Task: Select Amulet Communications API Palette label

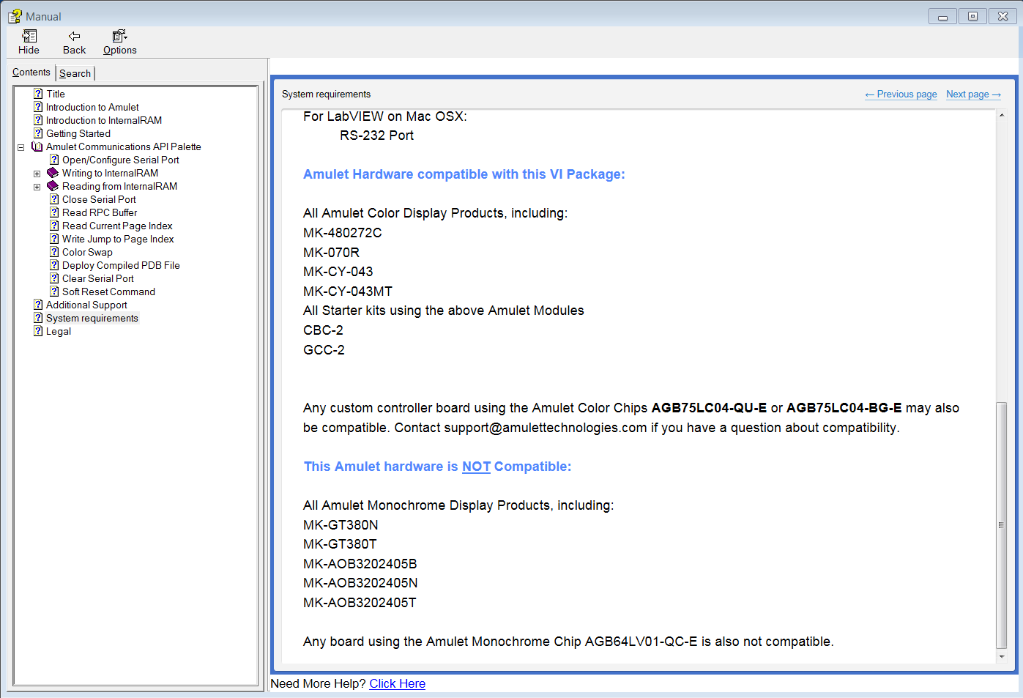Action: [123, 147]
